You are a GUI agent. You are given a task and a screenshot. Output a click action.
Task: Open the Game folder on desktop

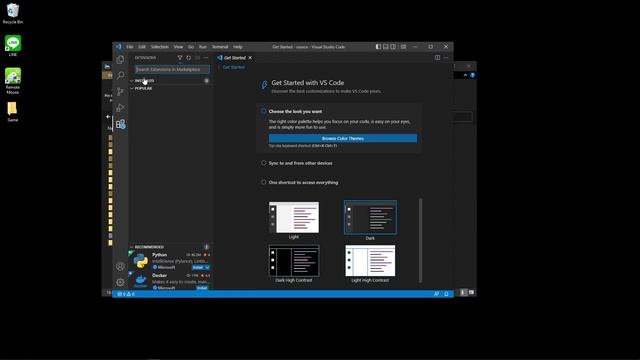pyautogui.click(x=13, y=112)
